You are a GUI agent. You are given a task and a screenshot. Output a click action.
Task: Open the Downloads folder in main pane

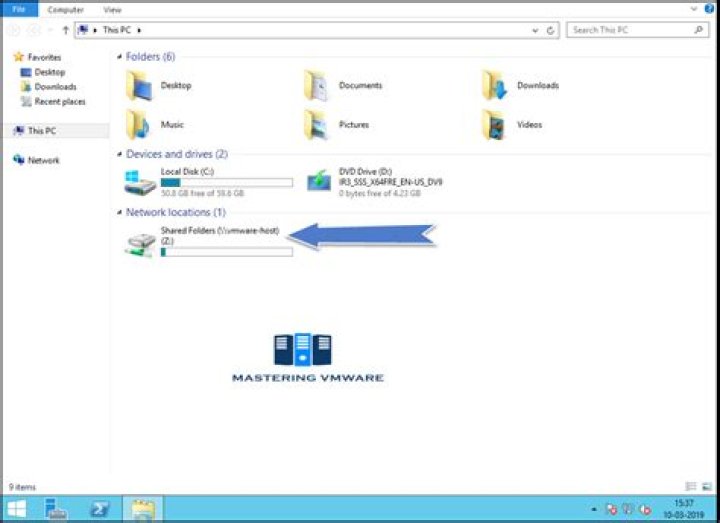tap(494, 85)
